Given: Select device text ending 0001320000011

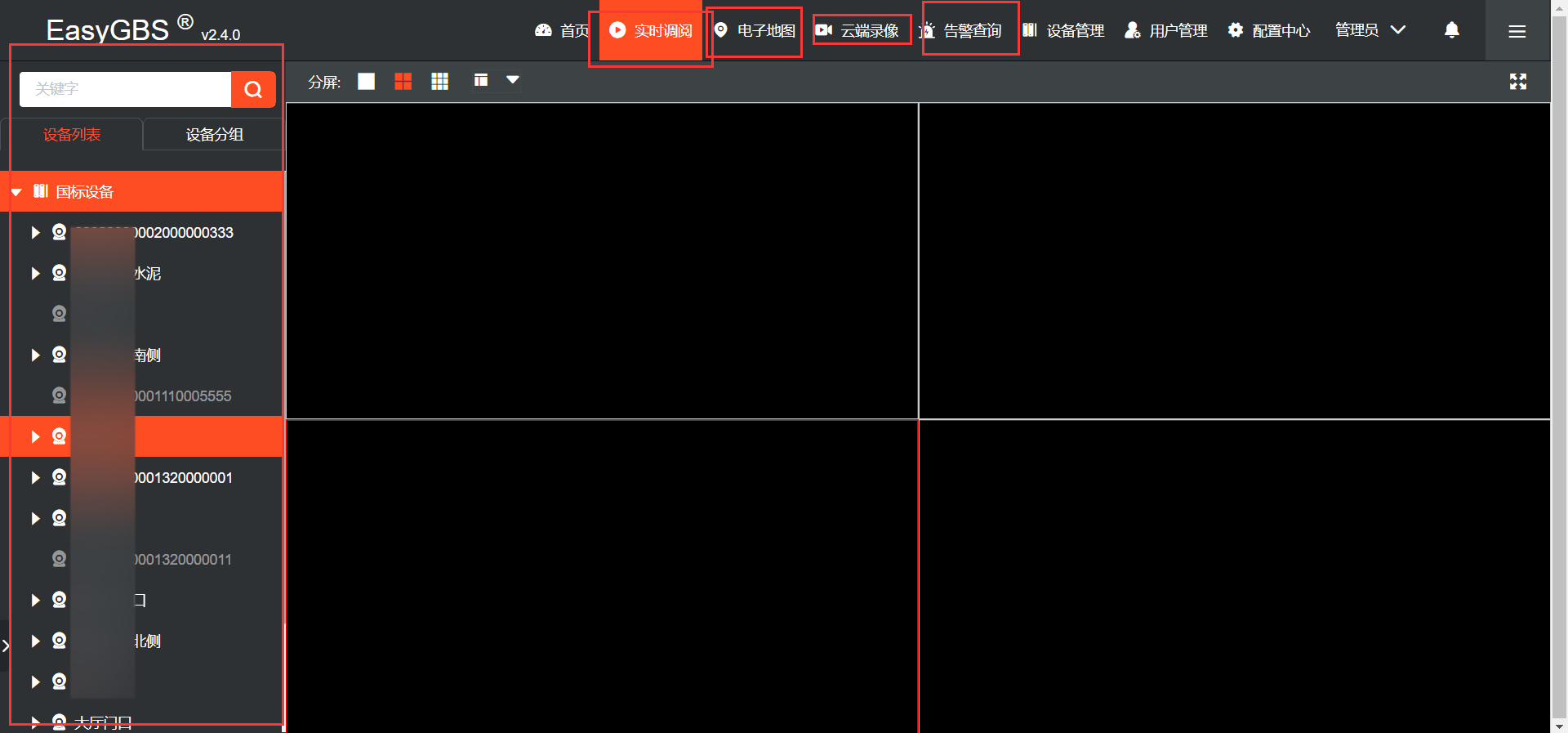Looking at the screenshot, I should (183, 560).
